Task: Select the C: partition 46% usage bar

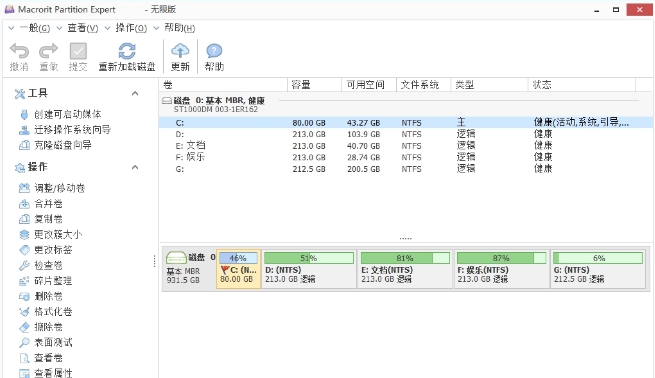Action: click(238, 258)
